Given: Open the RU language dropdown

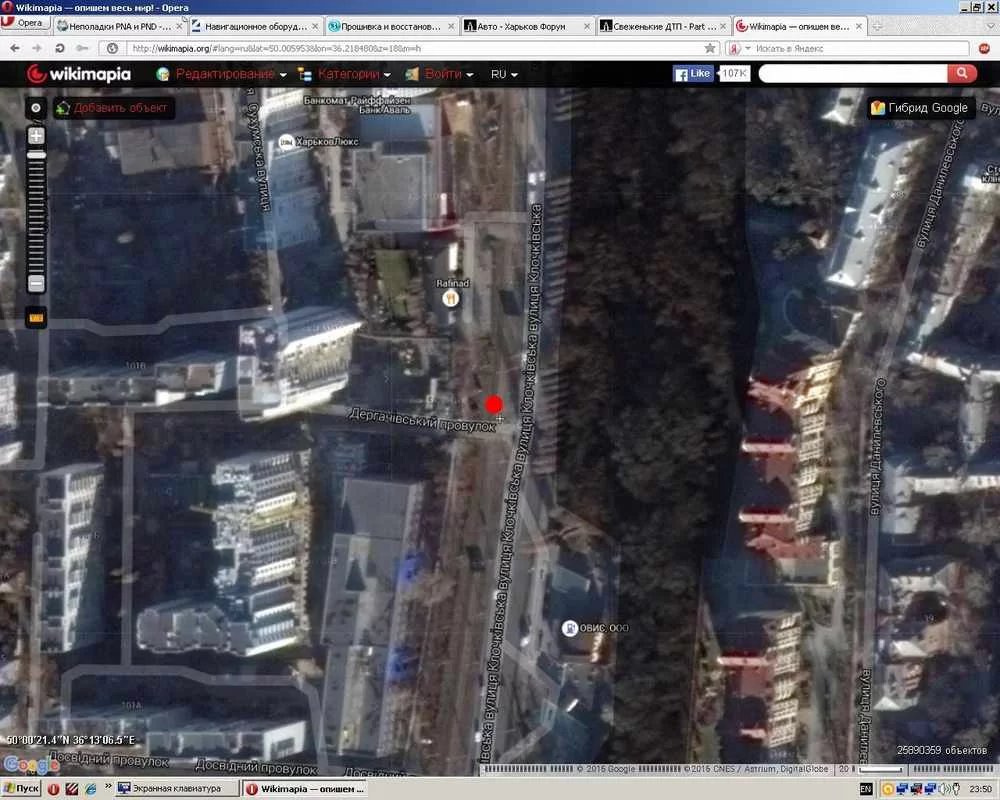Looking at the screenshot, I should click(x=504, y=74).
